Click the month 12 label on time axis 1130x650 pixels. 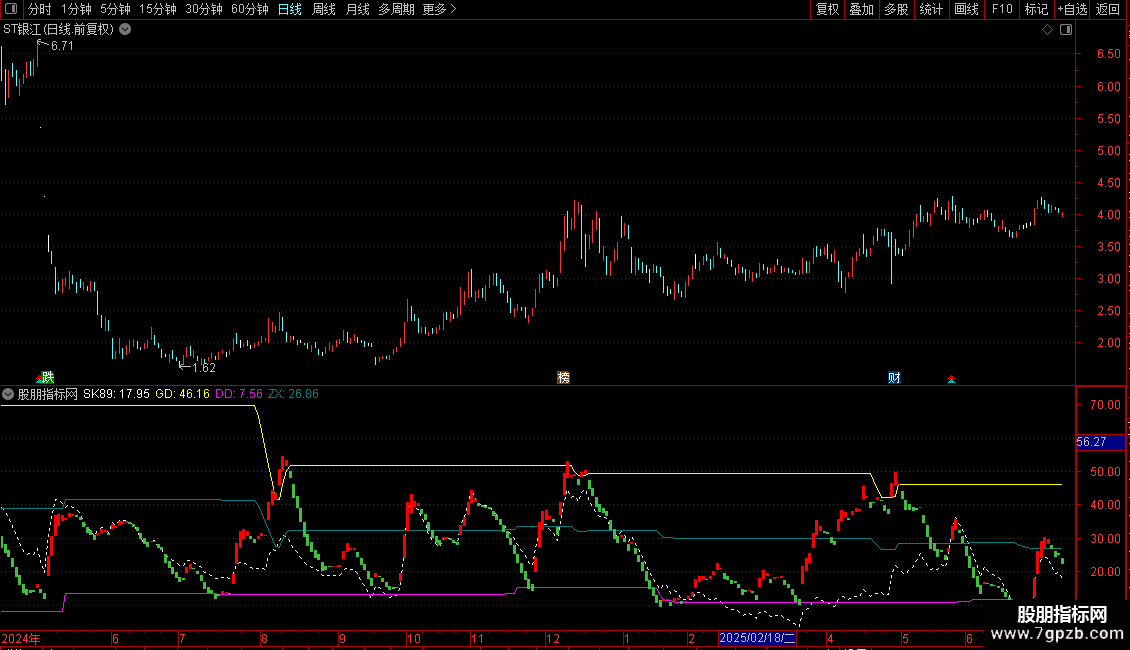point(553,639)
